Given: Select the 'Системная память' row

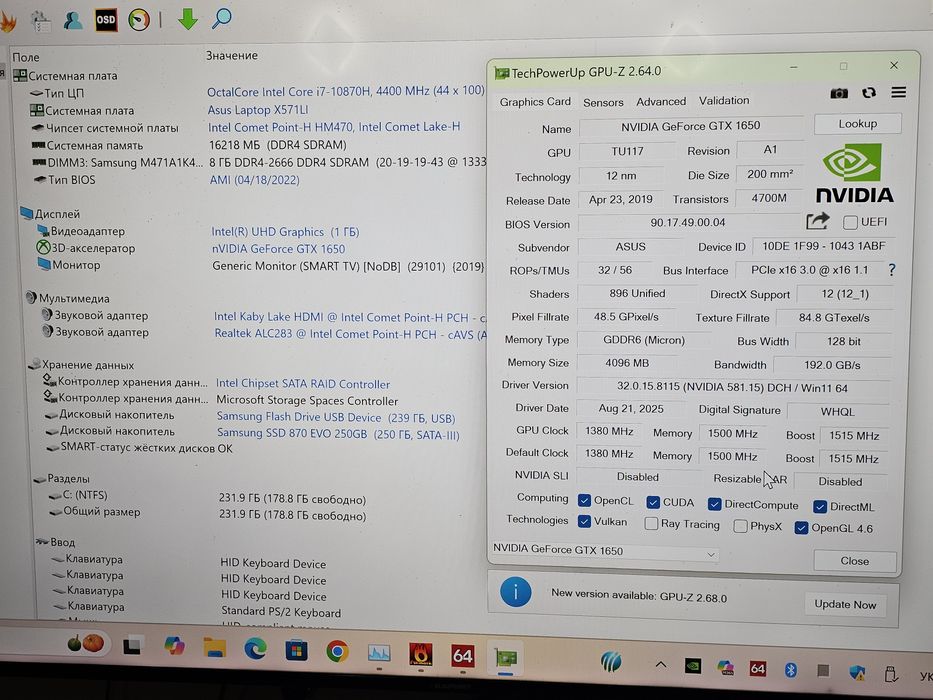Looking at the screenshot, I should (x=188, y=145).
